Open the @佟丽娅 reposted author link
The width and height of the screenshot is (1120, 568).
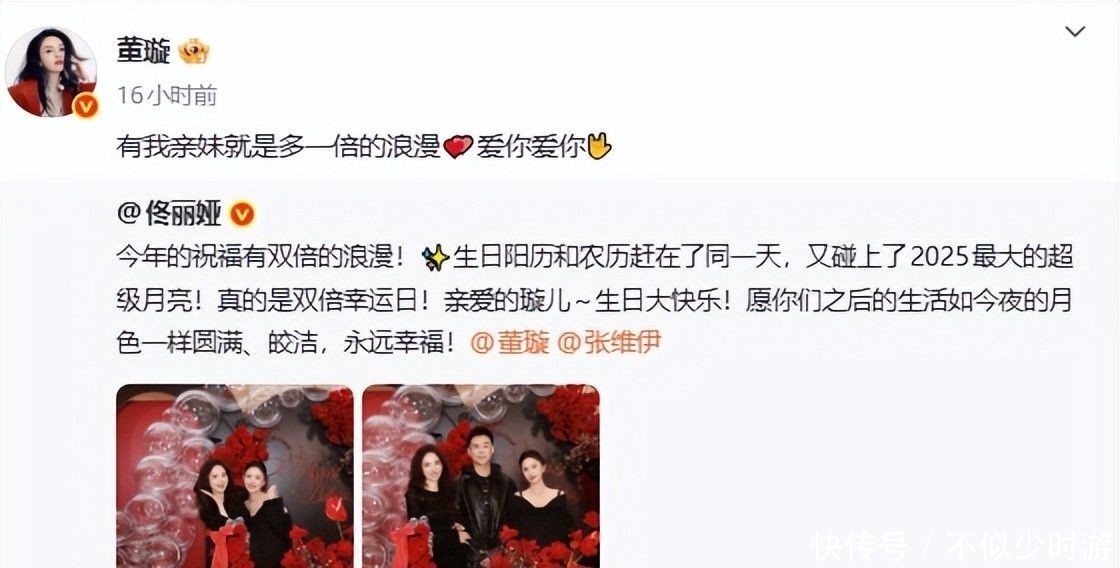point(169,214)
